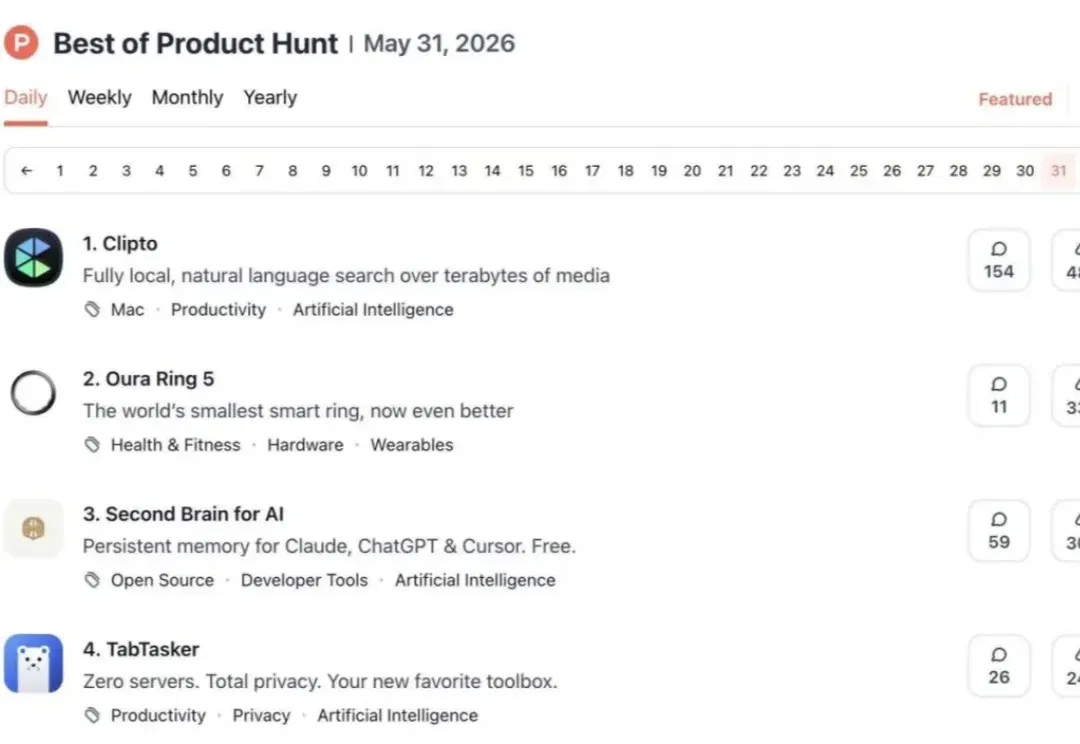Click the Wearables topic tag
This screenshot has height=744, width=1080.
coord(412,445)
